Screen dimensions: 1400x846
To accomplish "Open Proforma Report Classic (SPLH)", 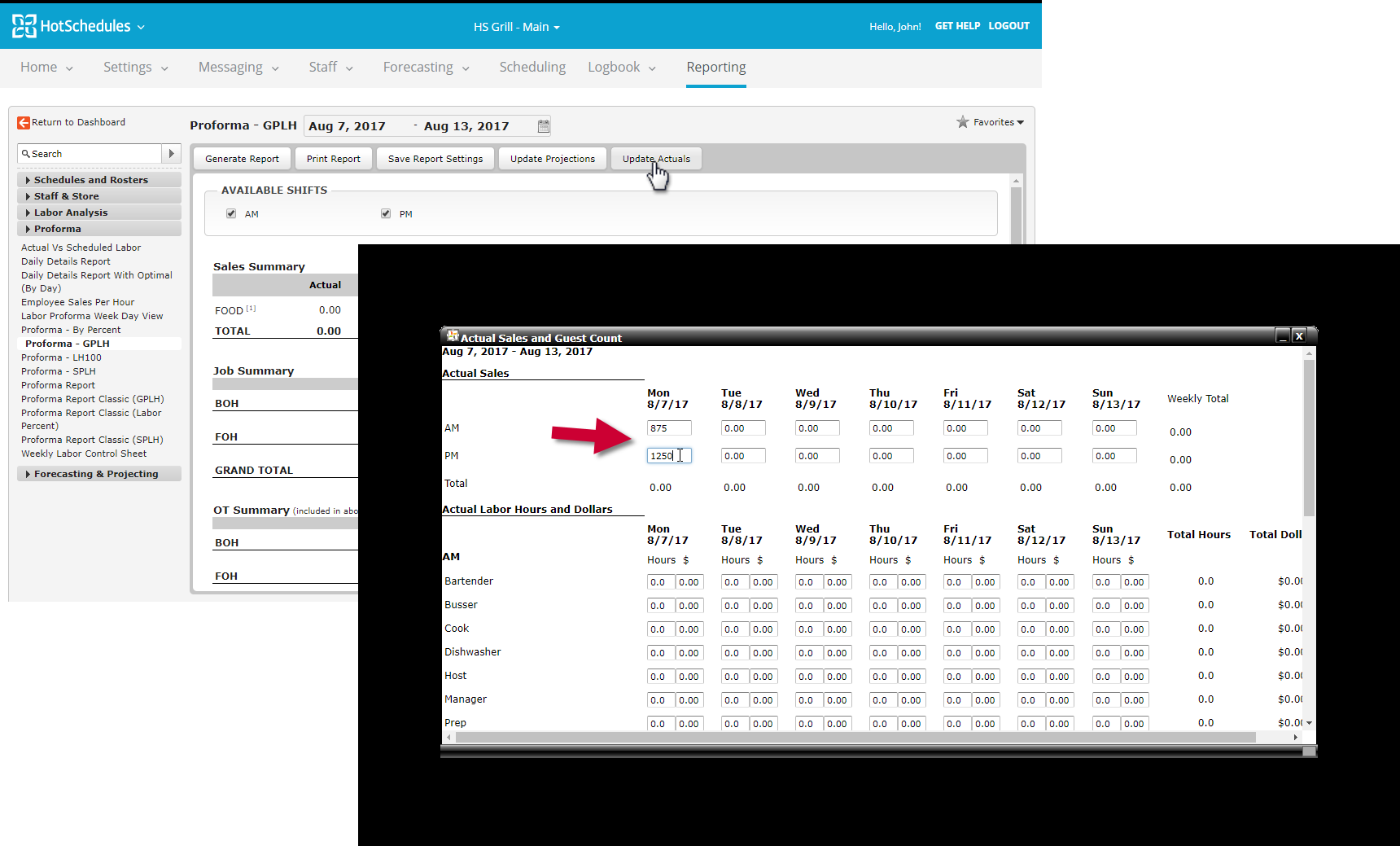I will 92,440.
